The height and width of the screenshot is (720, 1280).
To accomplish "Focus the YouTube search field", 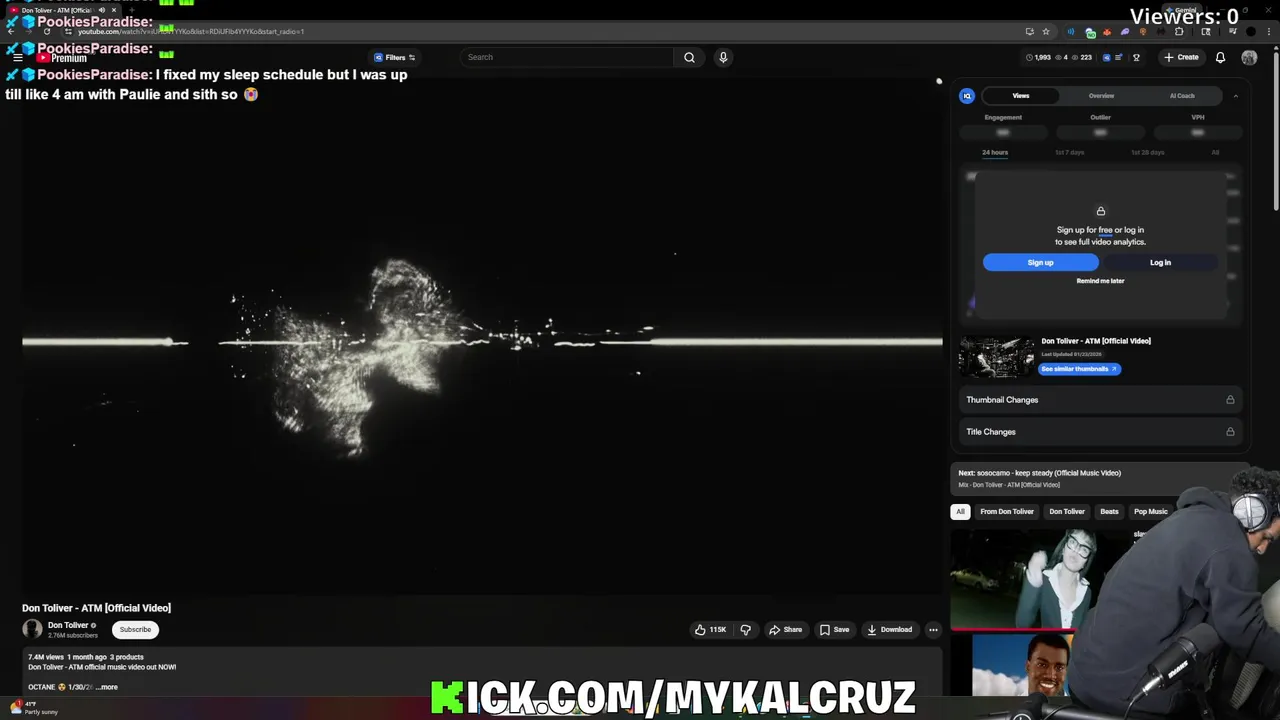I will pos(567,57).
